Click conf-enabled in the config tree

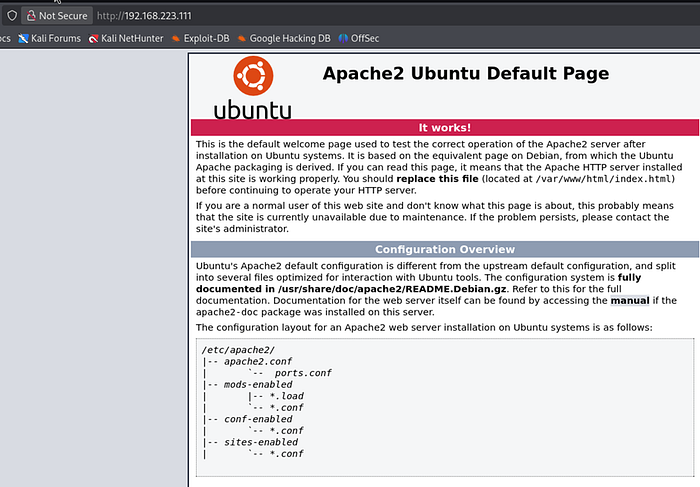pyautogui.click(x=258, y=419)
